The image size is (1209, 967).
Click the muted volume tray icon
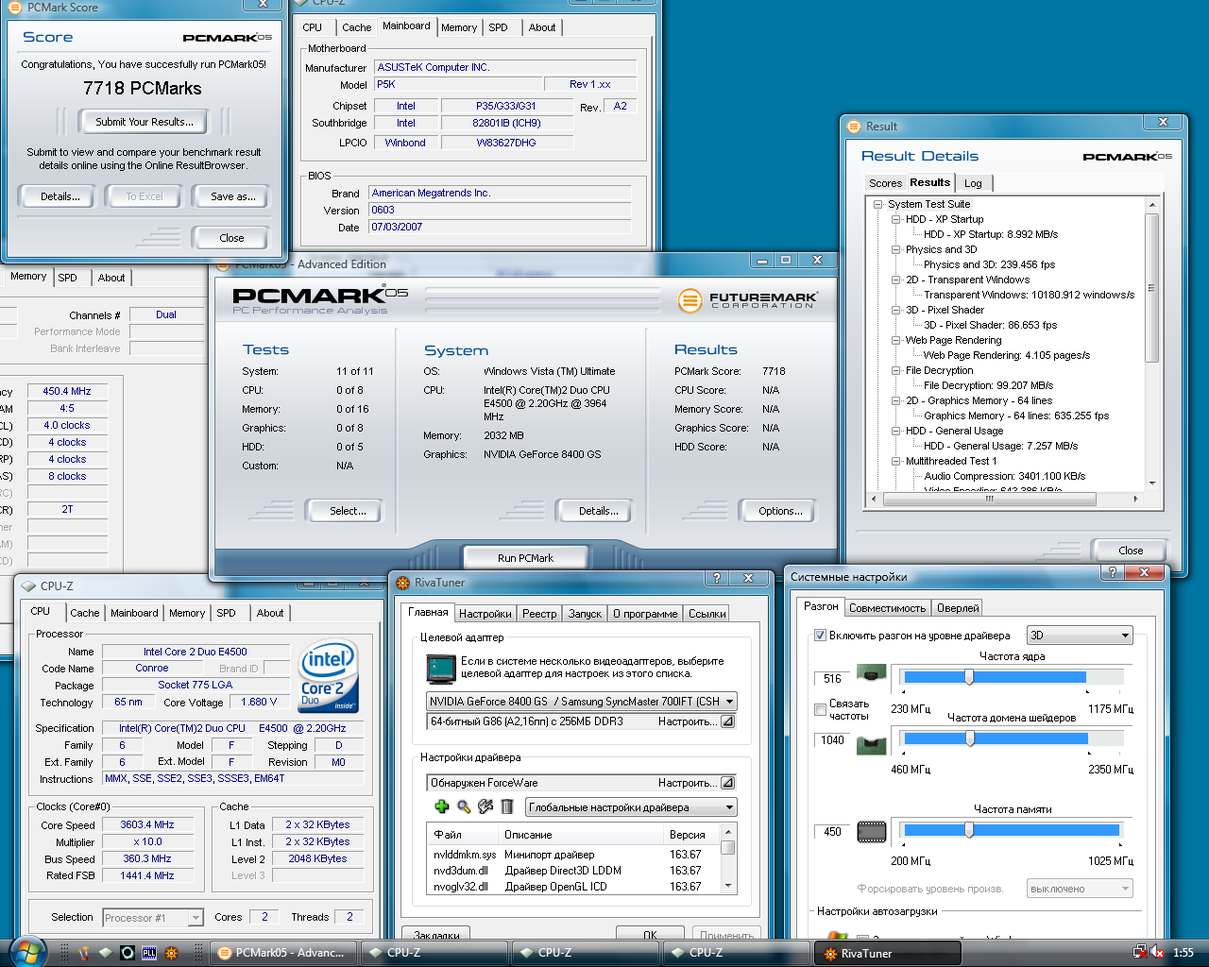click(1156, 953)
